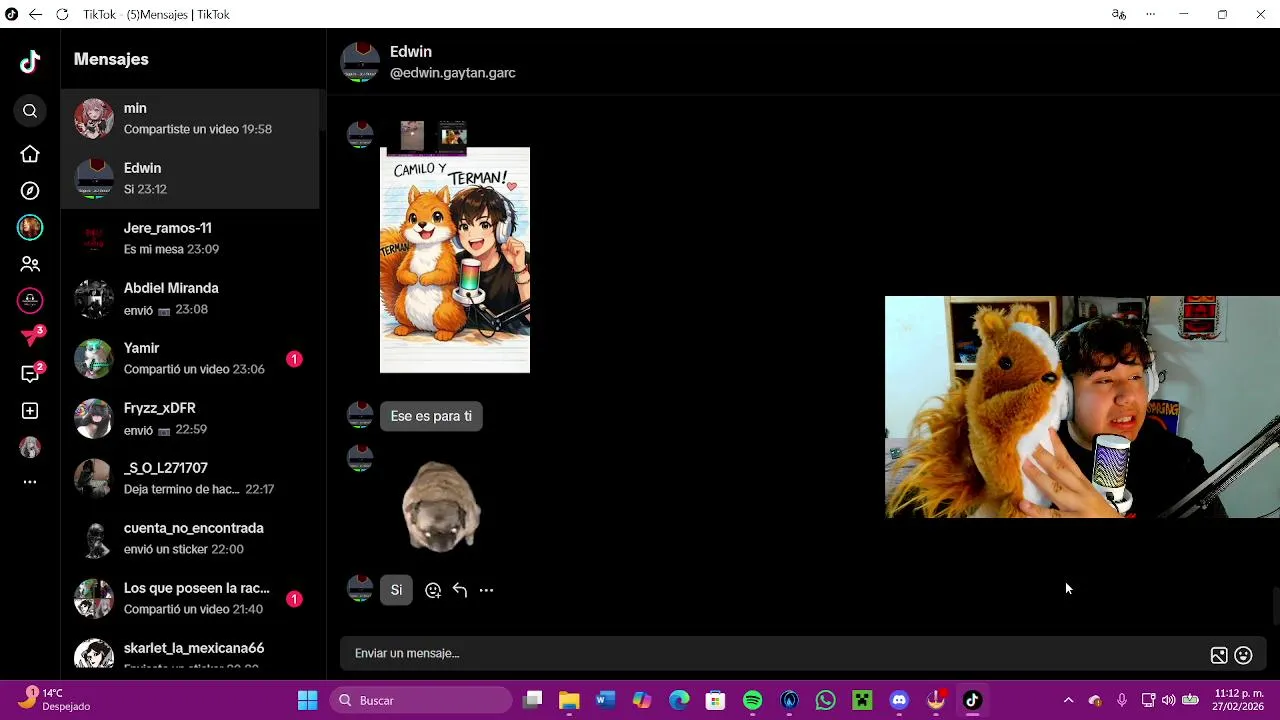
Task: Open the 'Los que poseen la rac...' group chat
Action: point(190,598)
